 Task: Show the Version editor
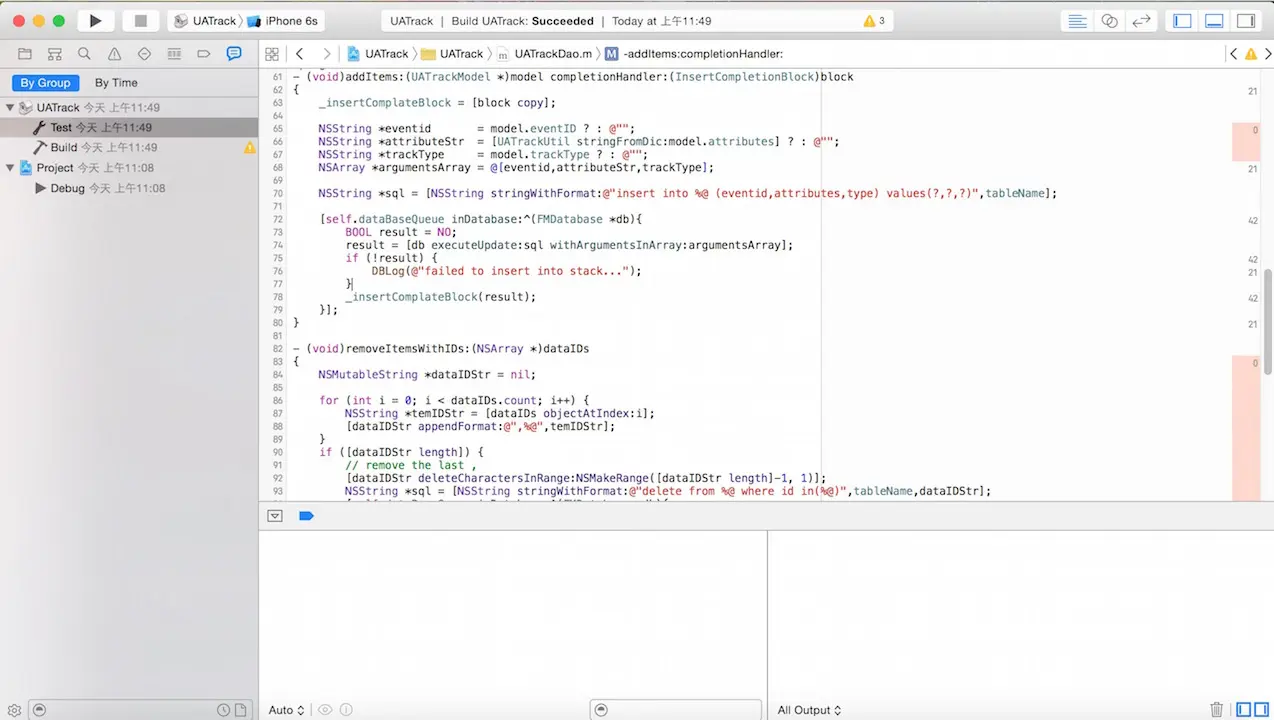[1141, 21]
